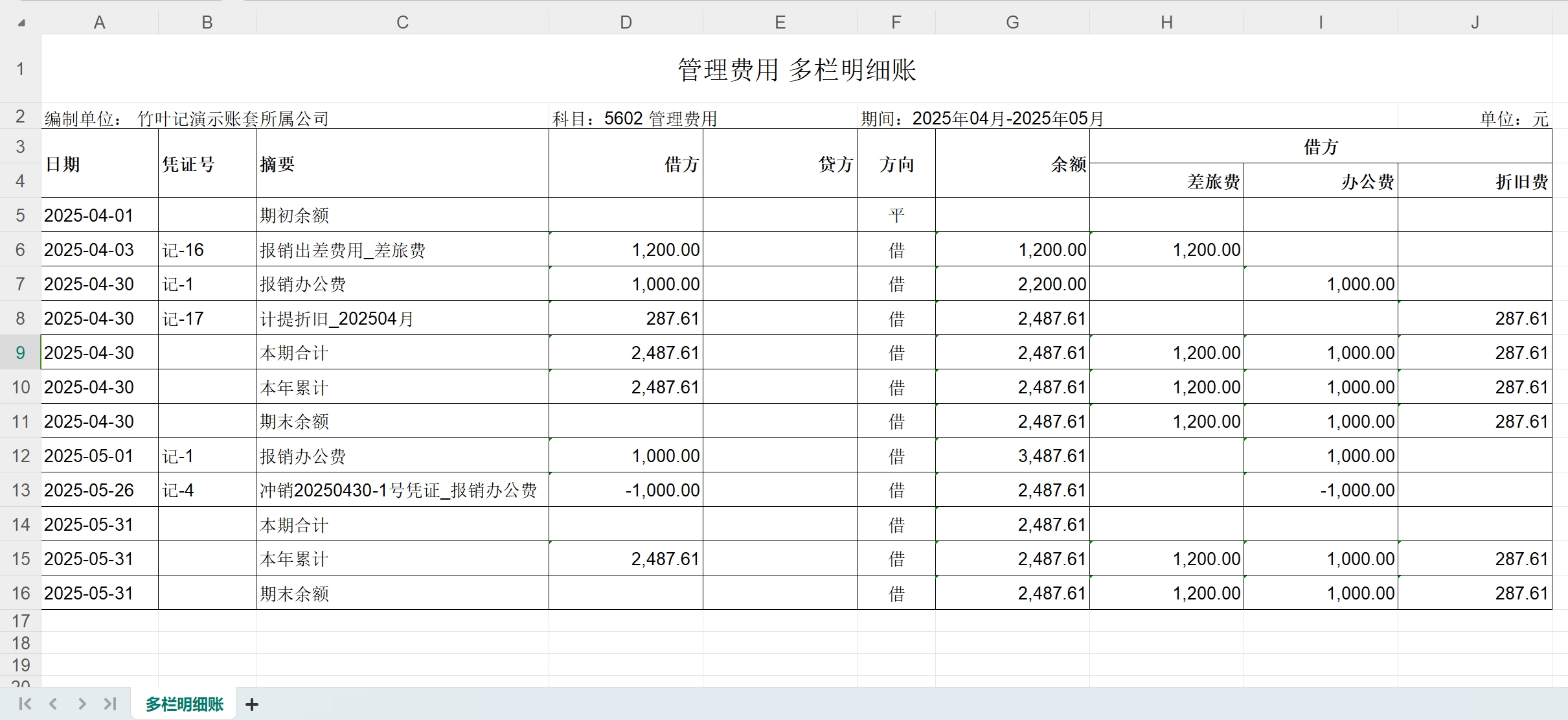
Task: Select column J header
Action: [x=1474, y=23]
